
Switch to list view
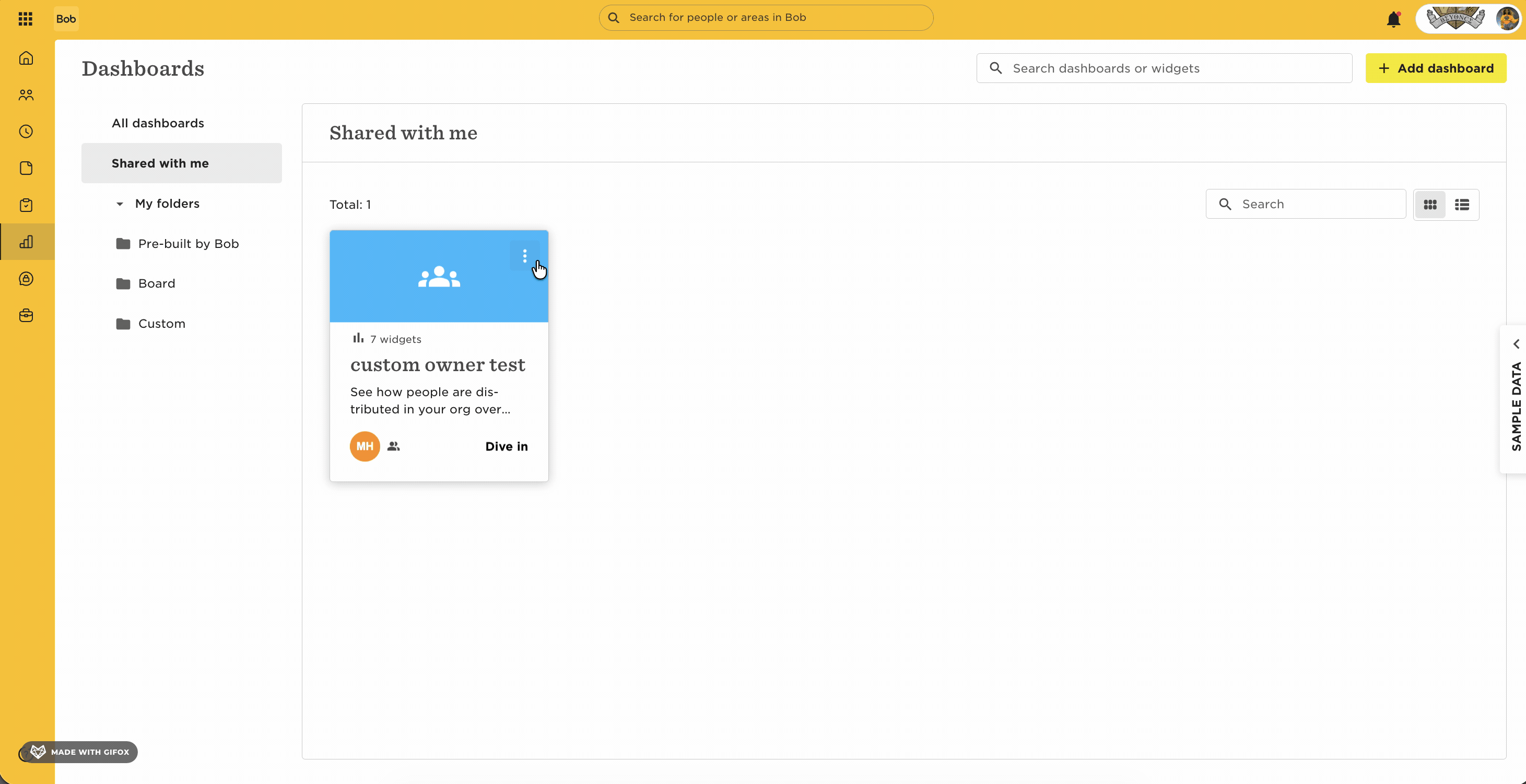(x=1462, y=204)
